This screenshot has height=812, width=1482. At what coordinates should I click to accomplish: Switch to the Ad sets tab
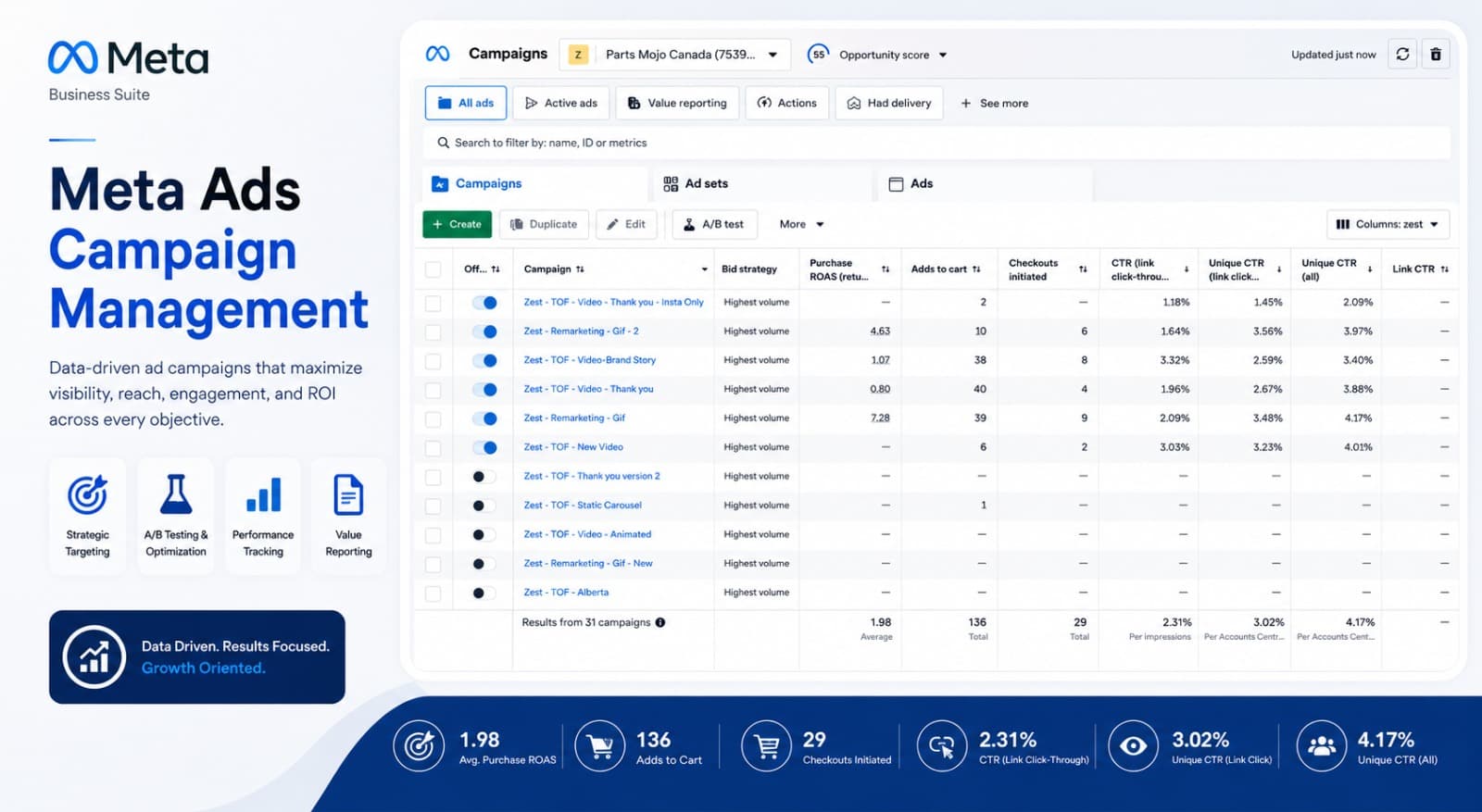(x=763, y=184)
